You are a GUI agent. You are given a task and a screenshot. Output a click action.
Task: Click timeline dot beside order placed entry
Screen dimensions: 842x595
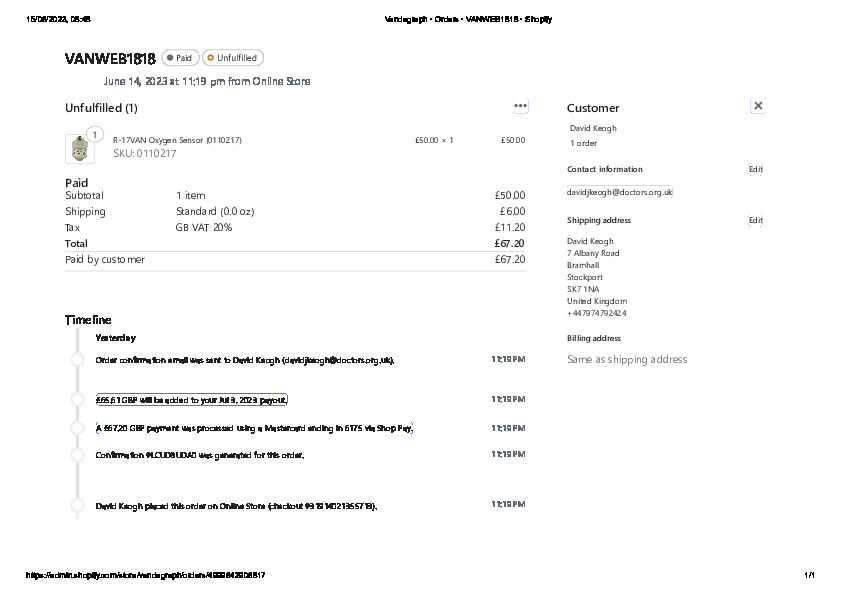click(x=77, y=506)
